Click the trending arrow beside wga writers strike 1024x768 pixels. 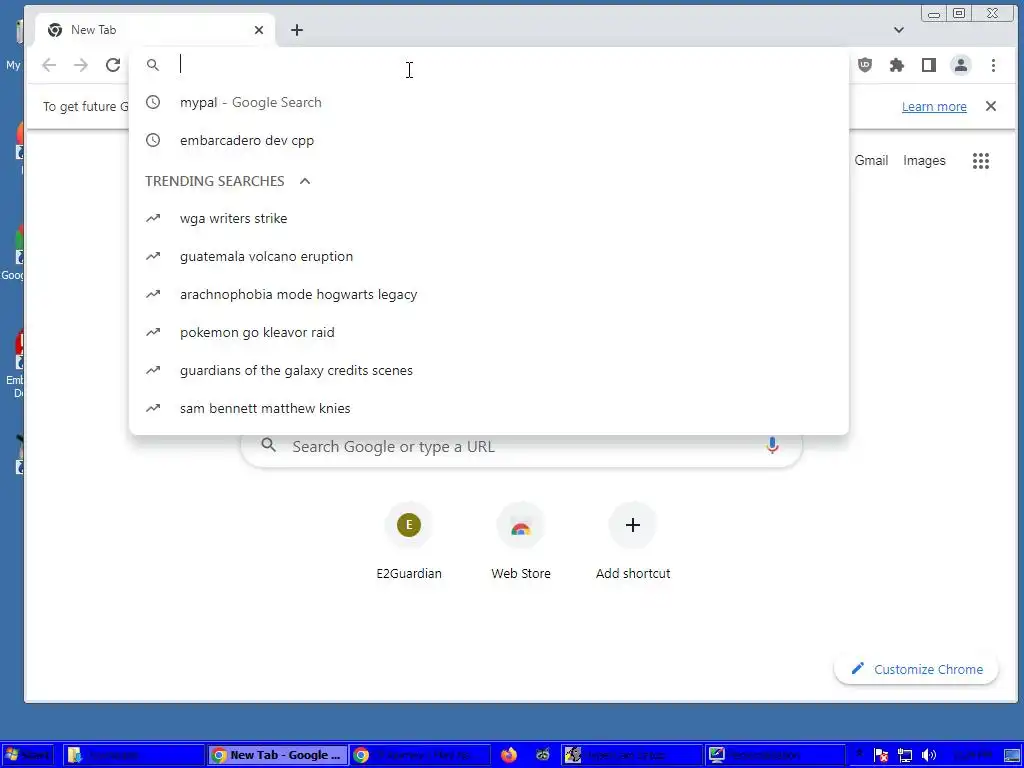153,219
